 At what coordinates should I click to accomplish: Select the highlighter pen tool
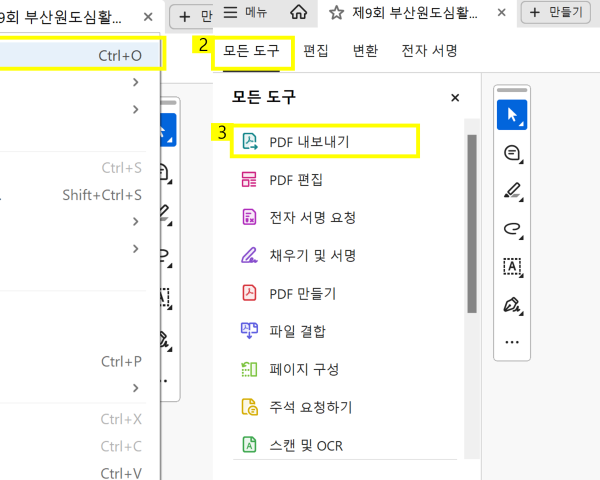click(x=512, y=191)
